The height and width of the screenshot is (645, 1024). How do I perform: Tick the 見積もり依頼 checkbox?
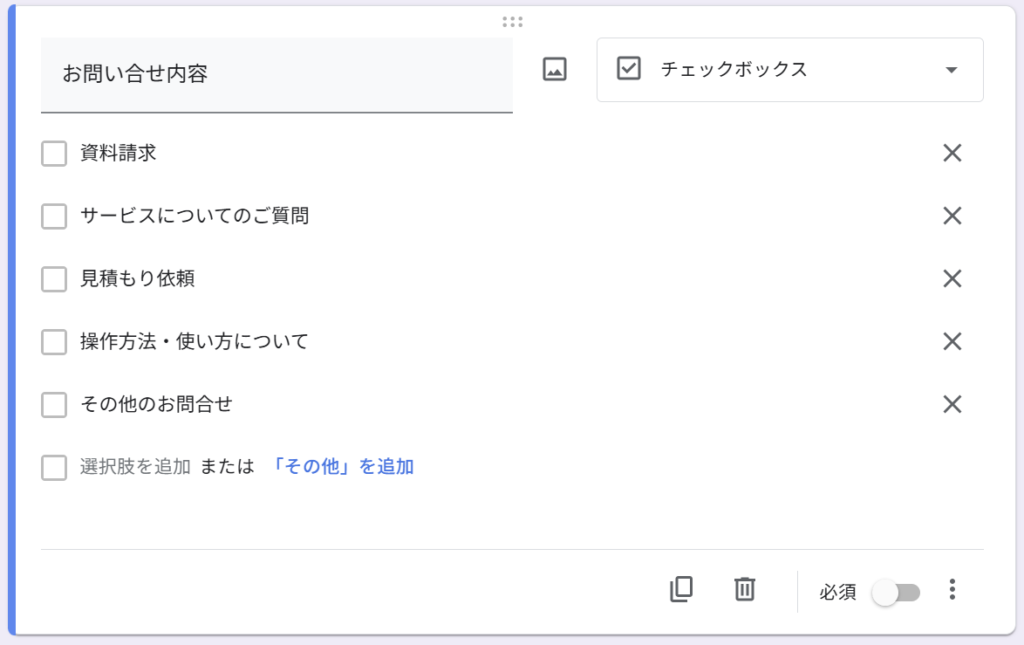point(54,279)
